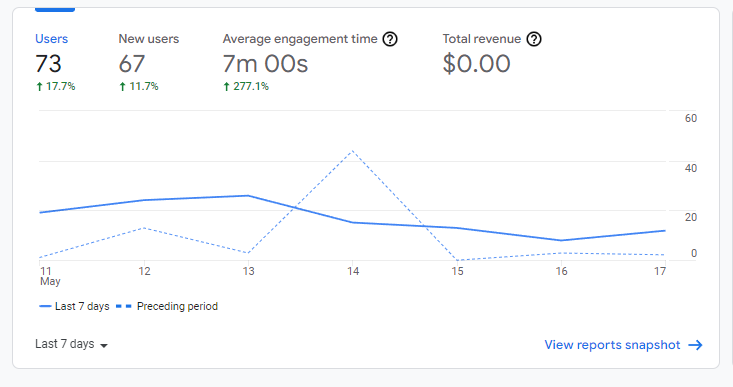The image size is (733, 387).
Task: Open help icon beside Total revenue
Action: tap(534, 39)
